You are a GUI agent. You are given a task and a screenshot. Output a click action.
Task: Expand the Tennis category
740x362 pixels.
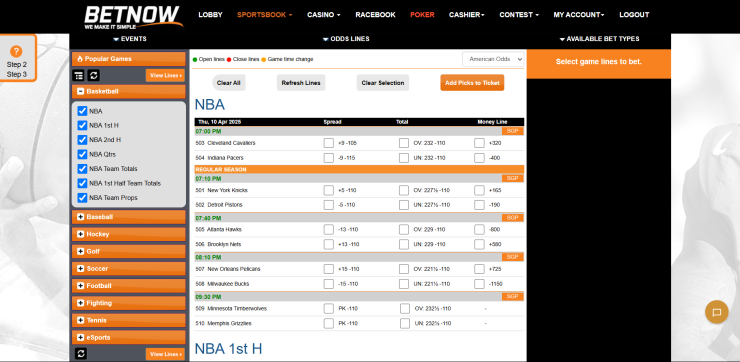(x=129, y=320)
